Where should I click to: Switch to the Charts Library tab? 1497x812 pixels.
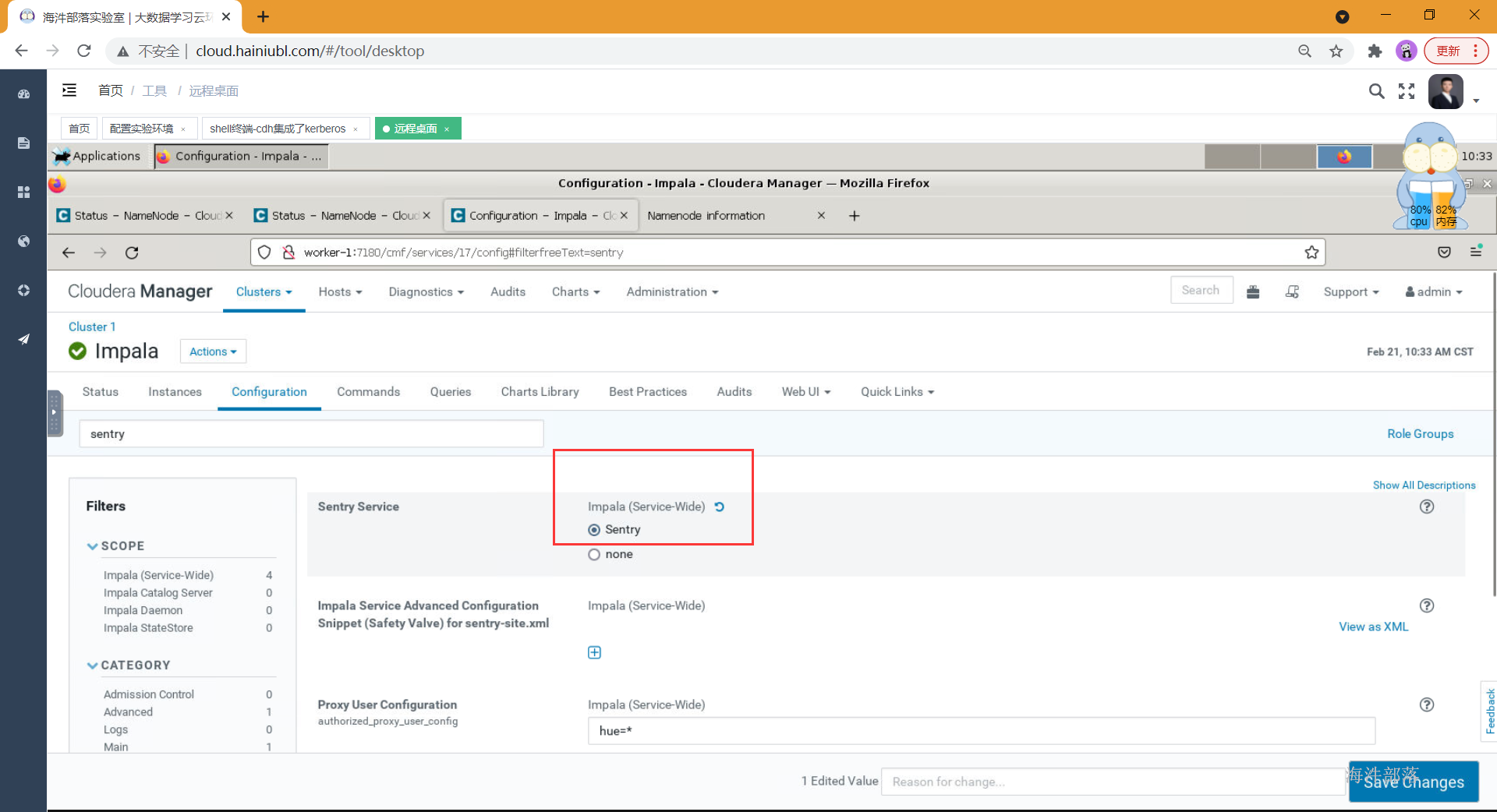[x=540, y=391]
